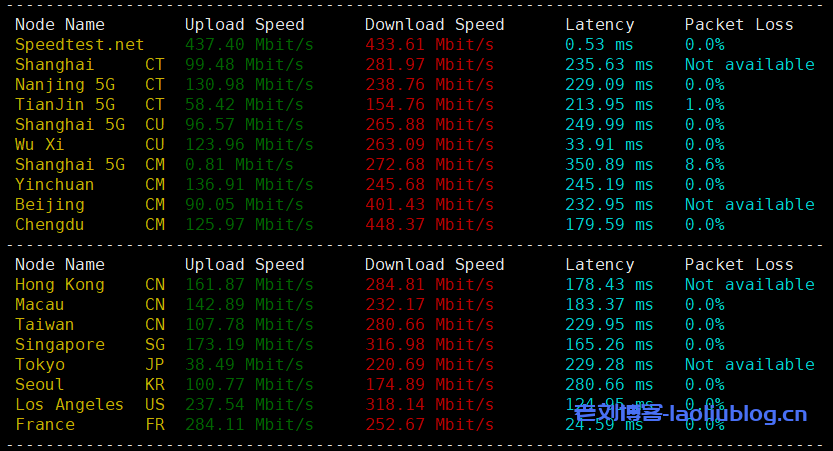Select Beijing download speed 401.43 Mbit/s
This screenshot has height=451, width=833.
429,205
